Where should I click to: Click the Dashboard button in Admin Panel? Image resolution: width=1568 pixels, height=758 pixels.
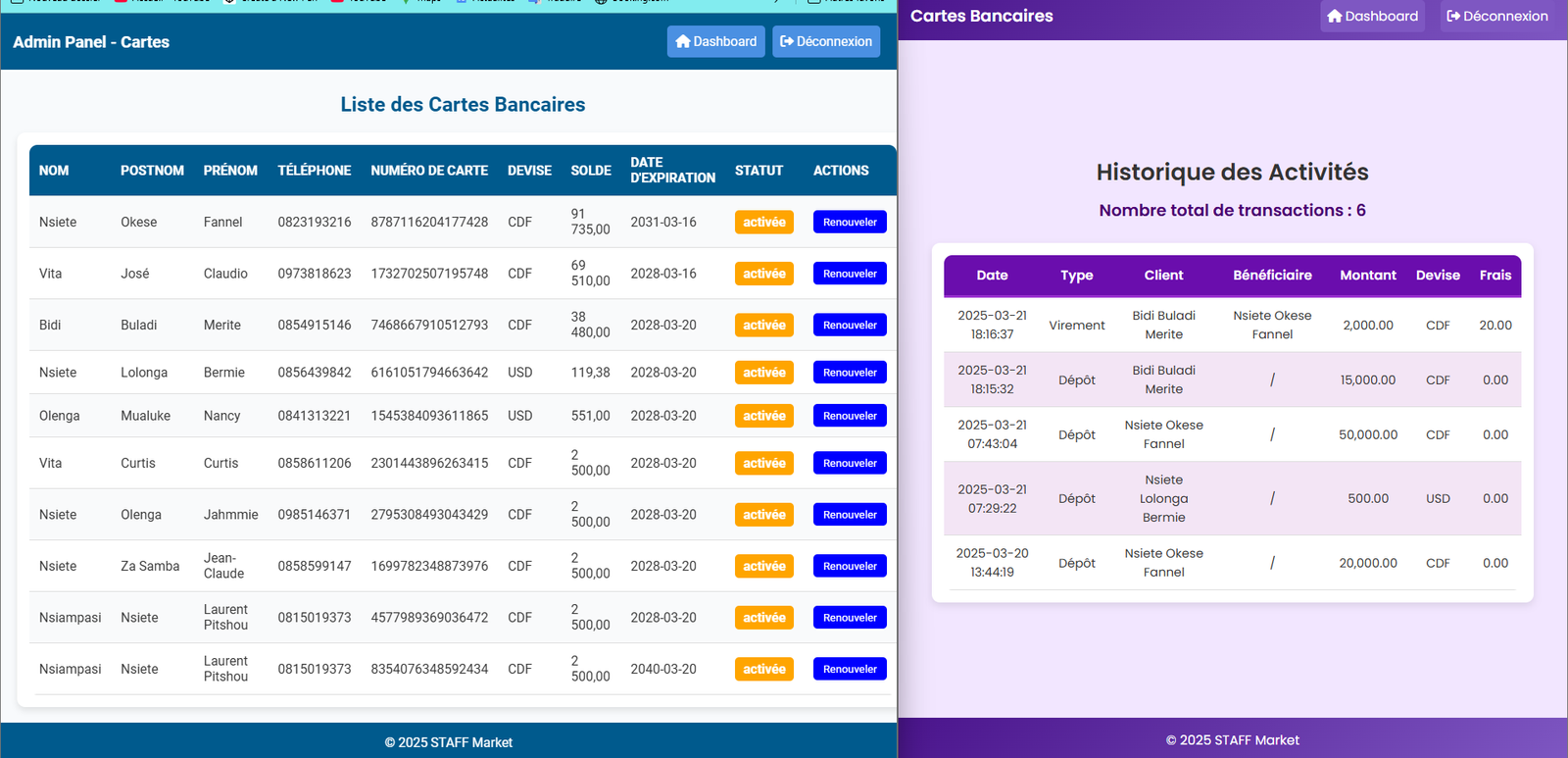(716, 41)
